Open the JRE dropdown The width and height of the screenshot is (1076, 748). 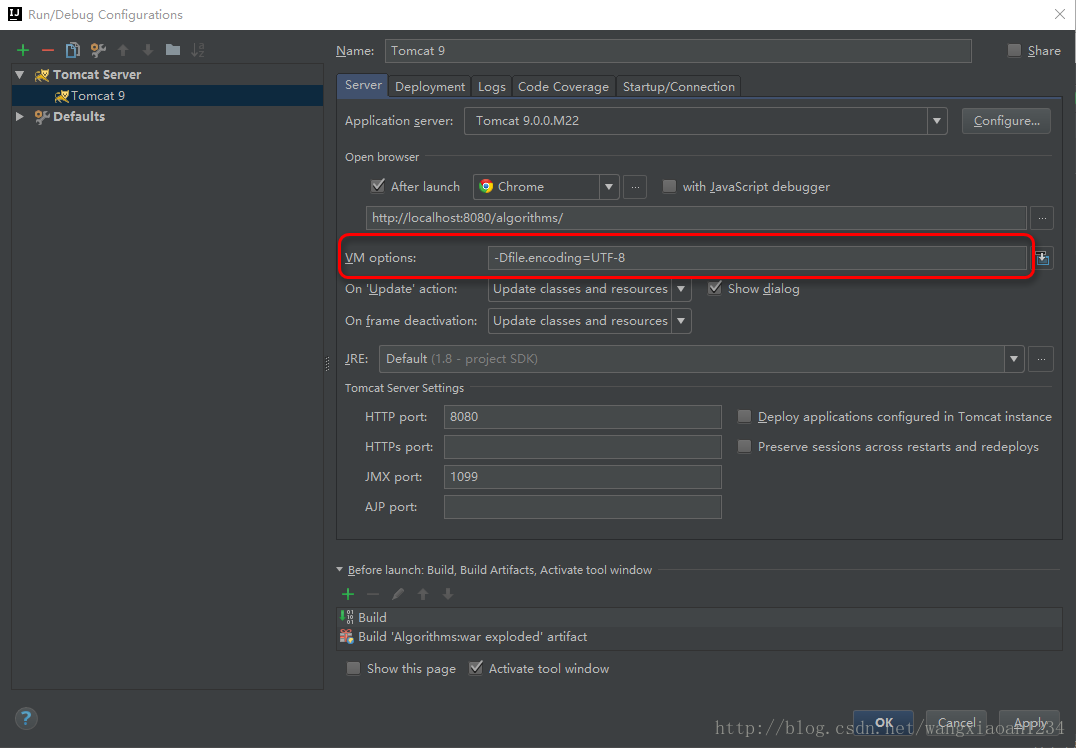(1014, 359)
